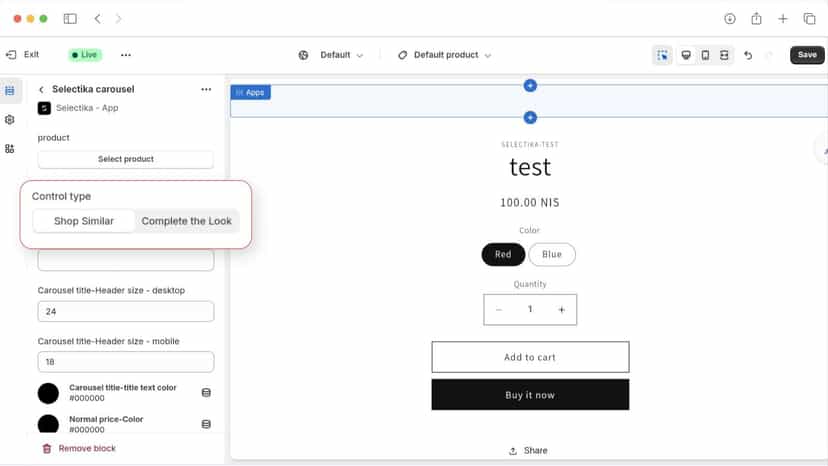Click the 'Selectika - App' label
The image size is (828, 466).
[87, 108]
